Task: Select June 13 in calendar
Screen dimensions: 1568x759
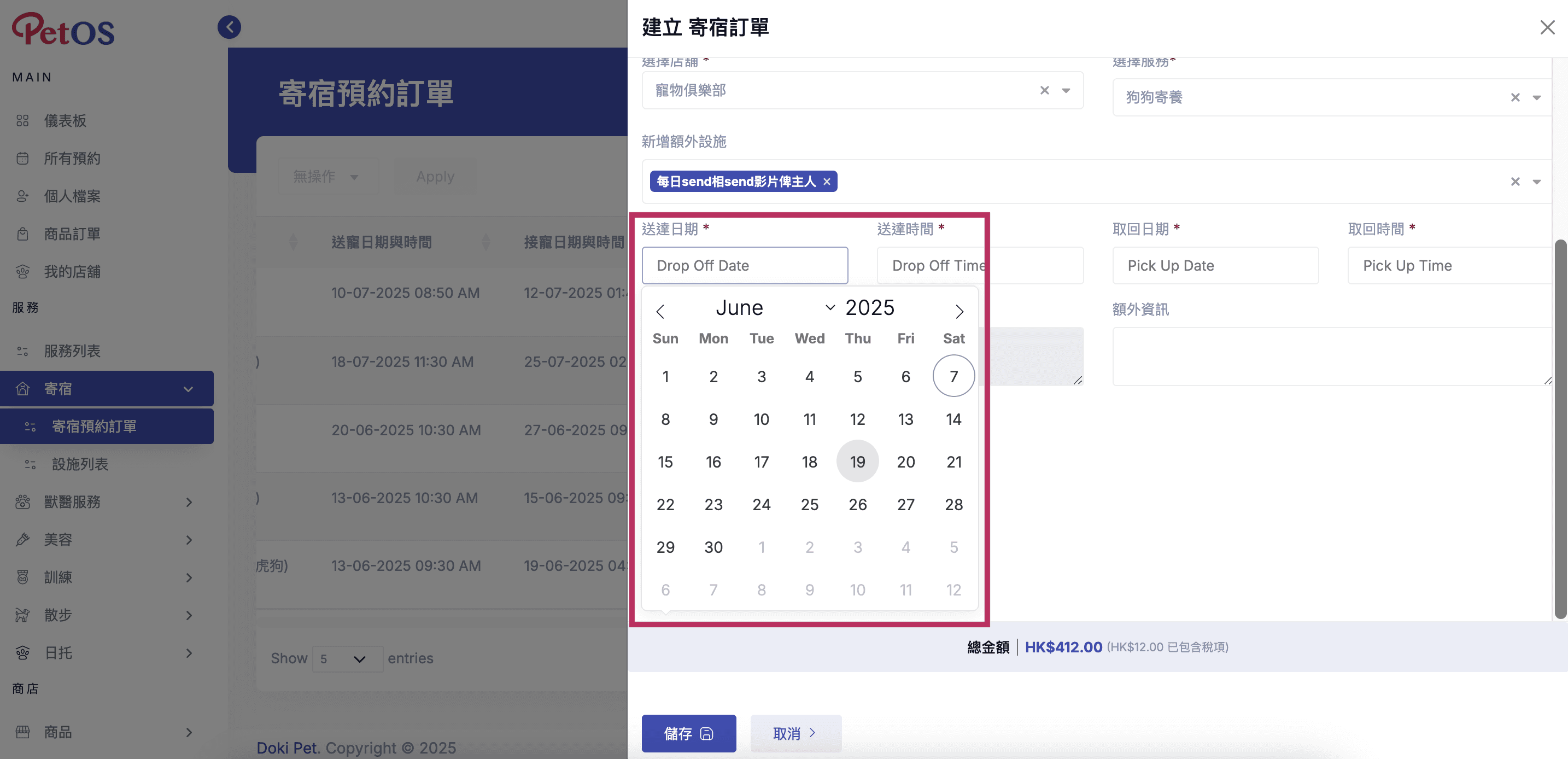Action: click(x=905, y=419)
